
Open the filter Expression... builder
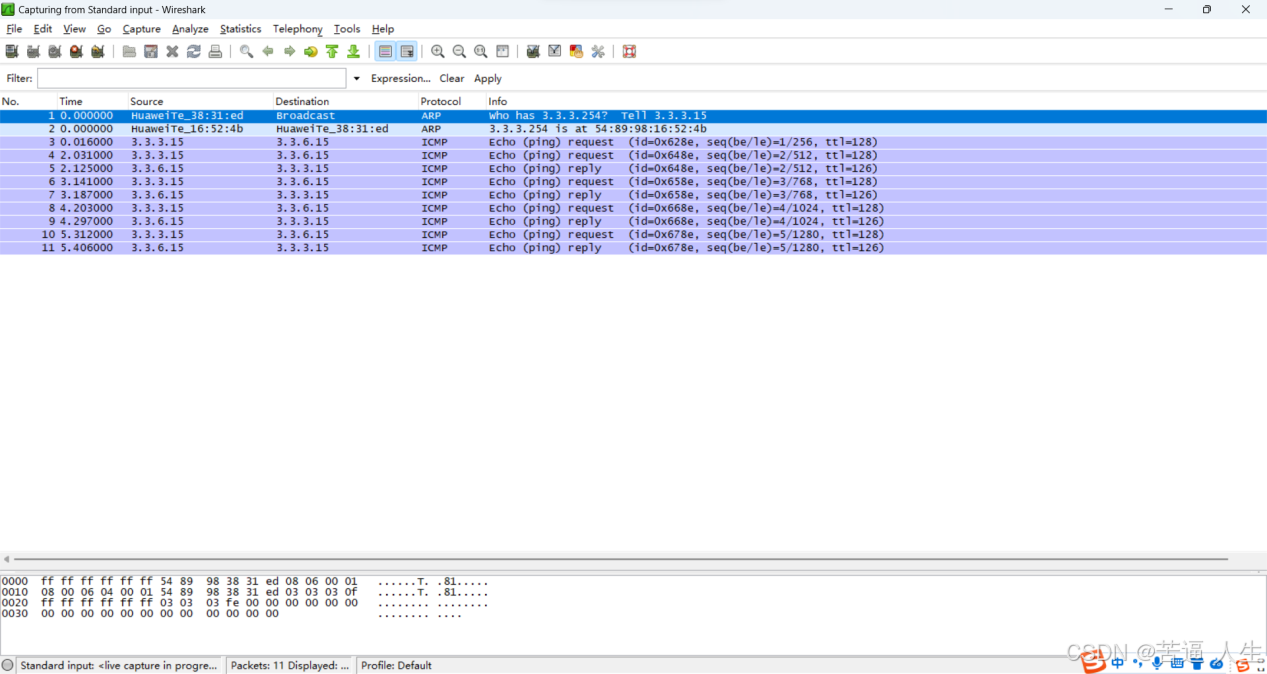click(400, 78)
